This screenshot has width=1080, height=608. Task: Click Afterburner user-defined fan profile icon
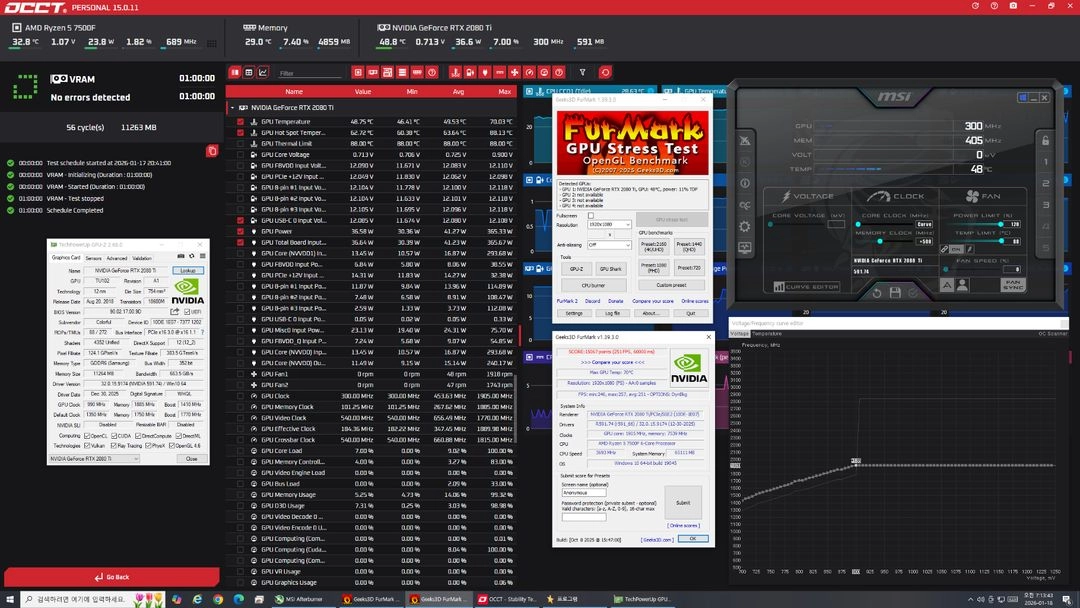[x=962, y=285]
